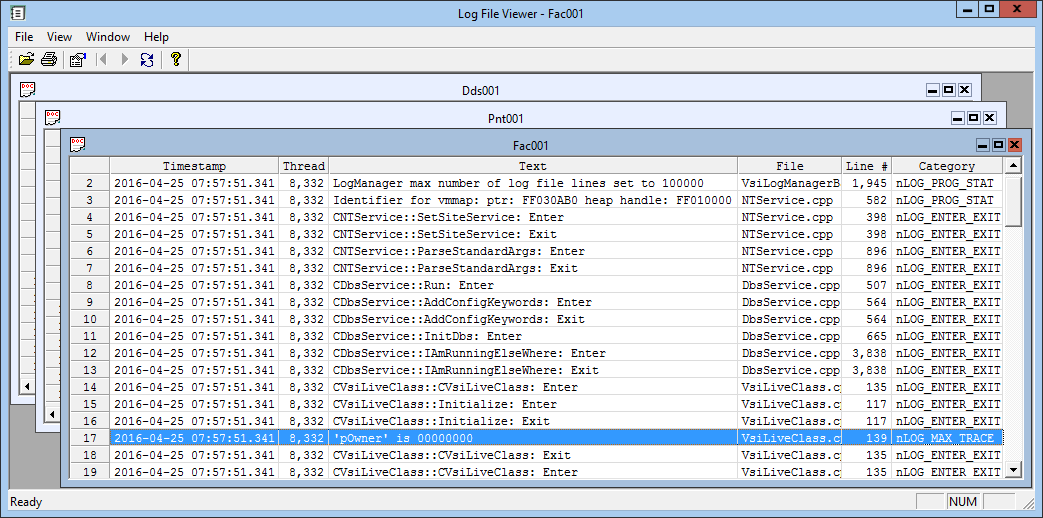Click the nLOG_MAX_TRACE category cell
This screenshot has width=1043, height=518.
(x=947, y=438)
